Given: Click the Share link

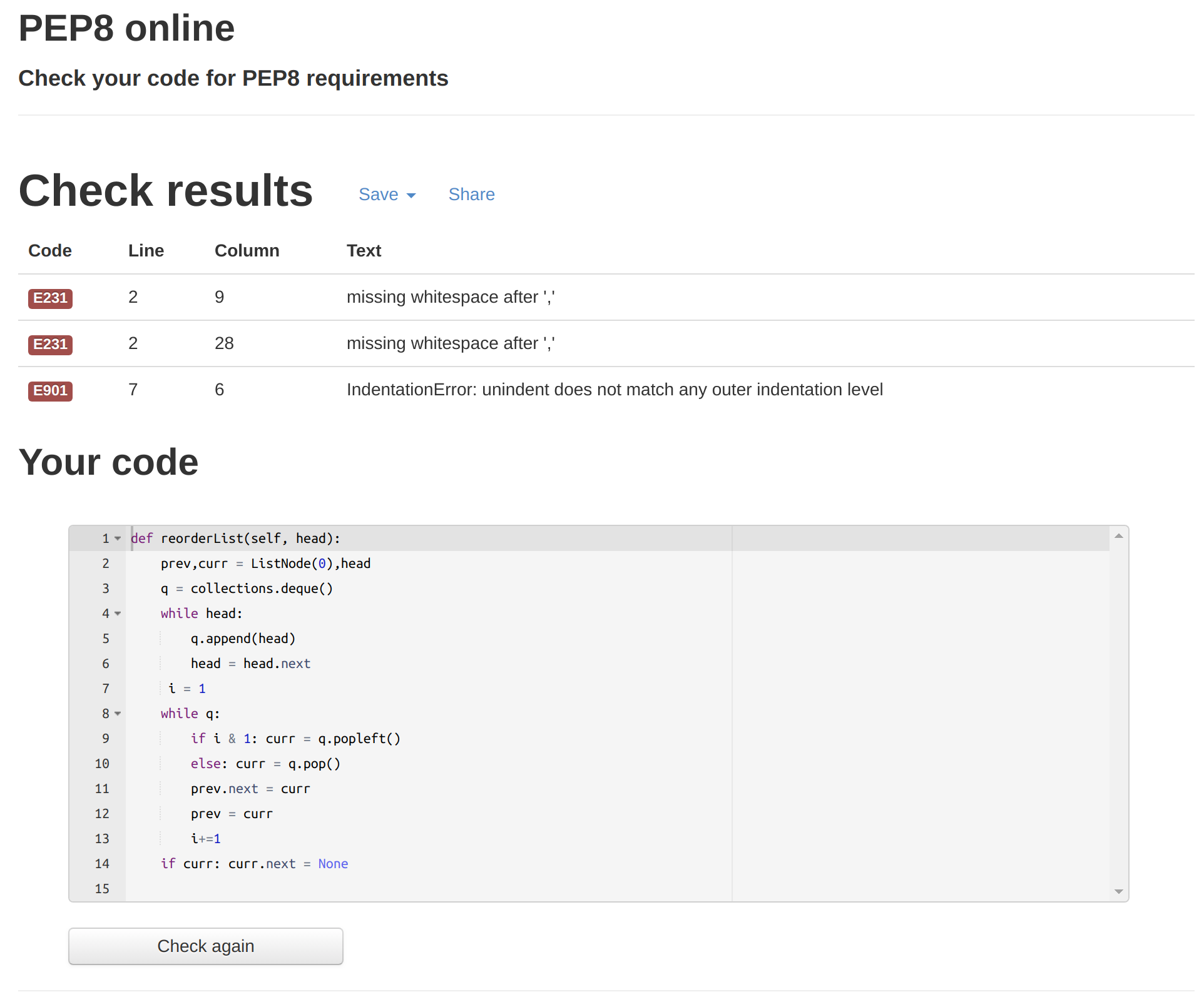Looking at the screenshot, I should [x=471, y=195].
